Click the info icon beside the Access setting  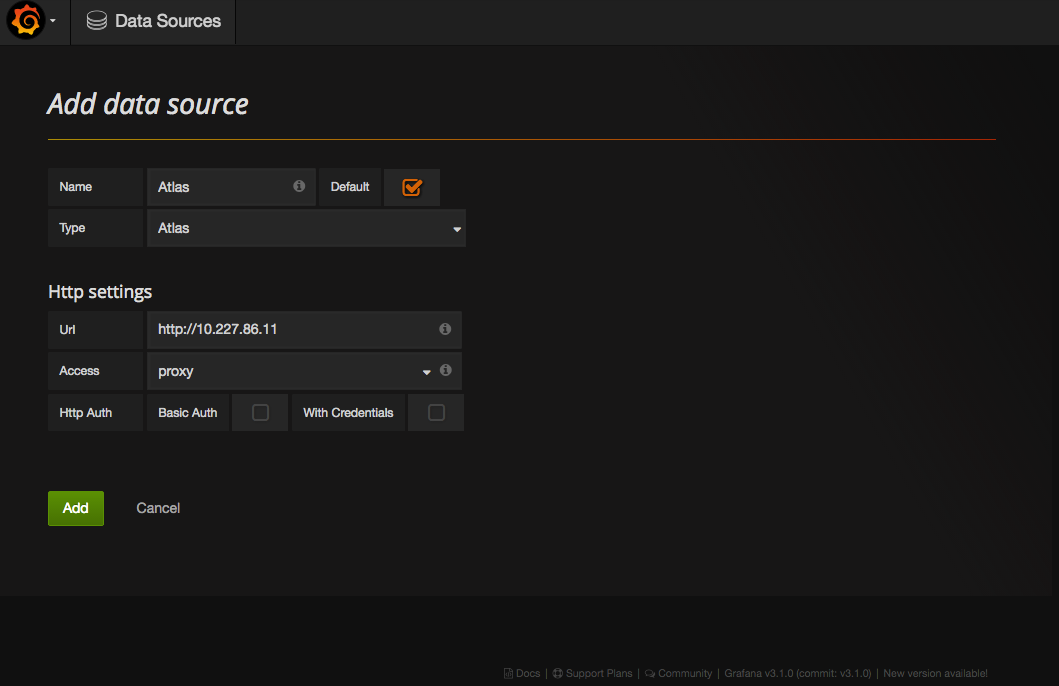(x=445, y=370)
